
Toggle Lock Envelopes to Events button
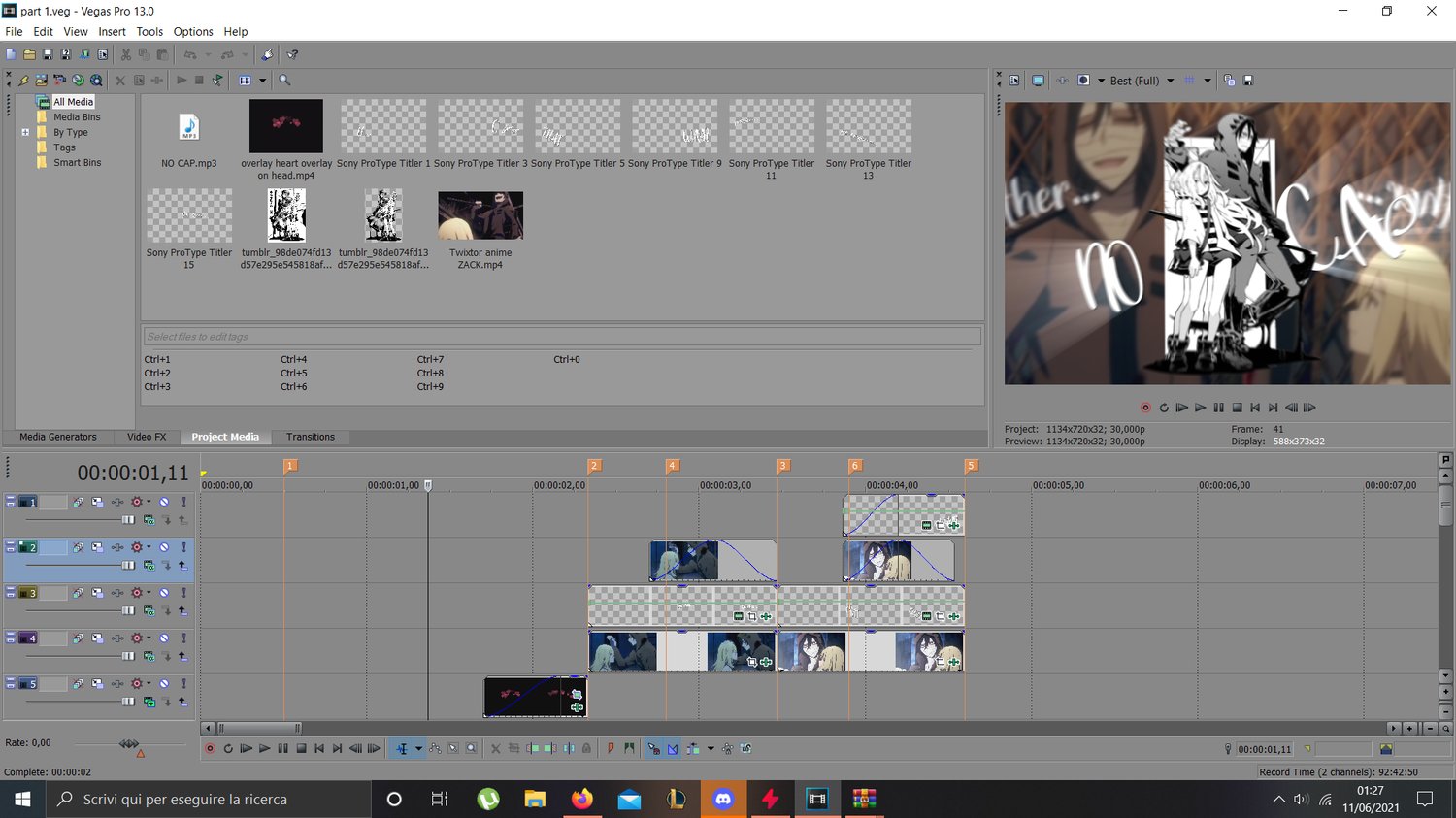coord(727,748)
